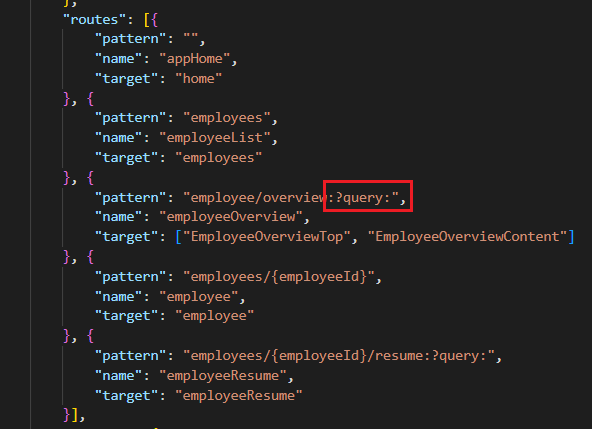This screenshot has height=429, width=592.
Task: Click the "routes" key text
Action: point(94,19)
